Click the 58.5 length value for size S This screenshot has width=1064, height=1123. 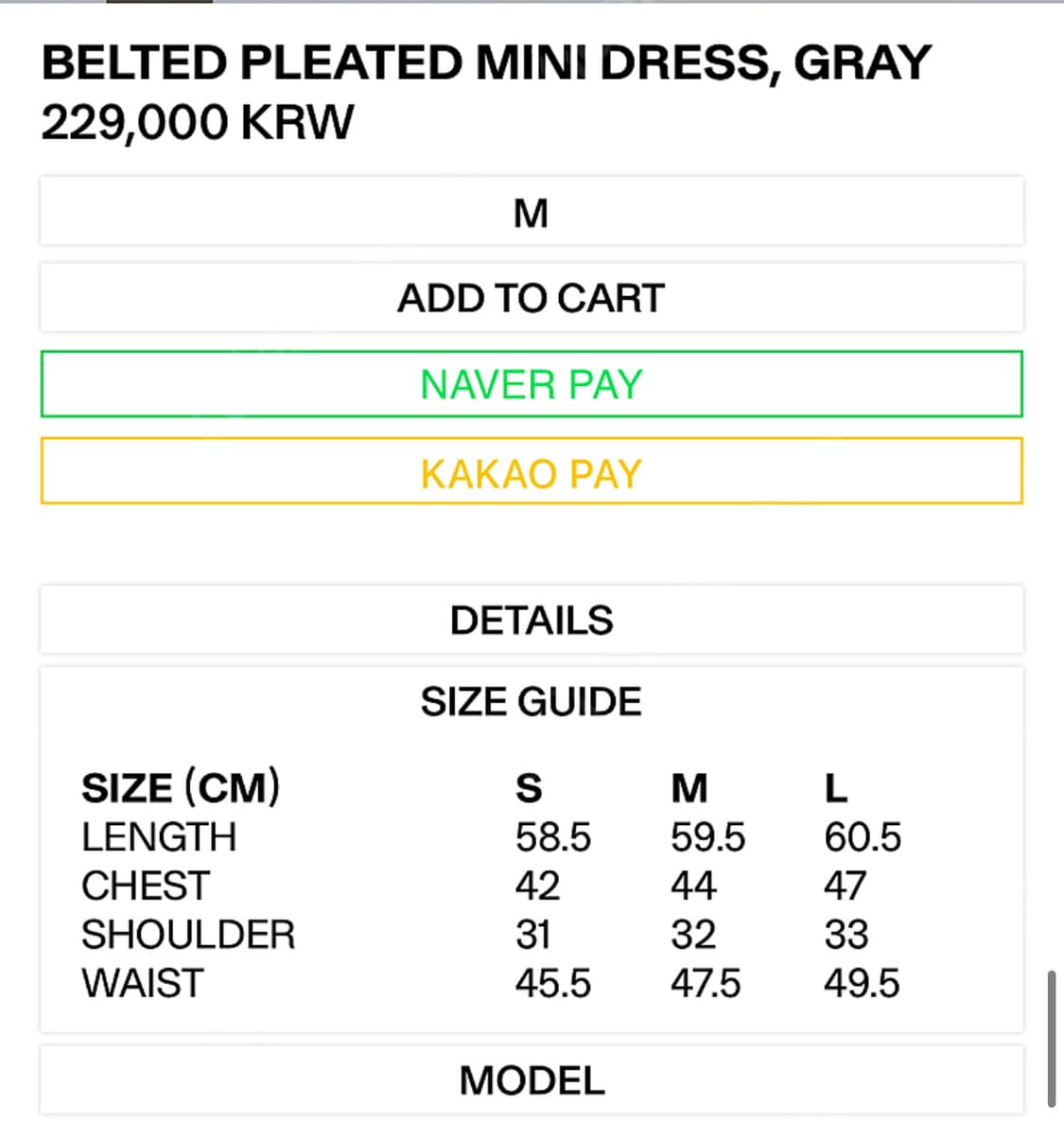tap(552, 837)
